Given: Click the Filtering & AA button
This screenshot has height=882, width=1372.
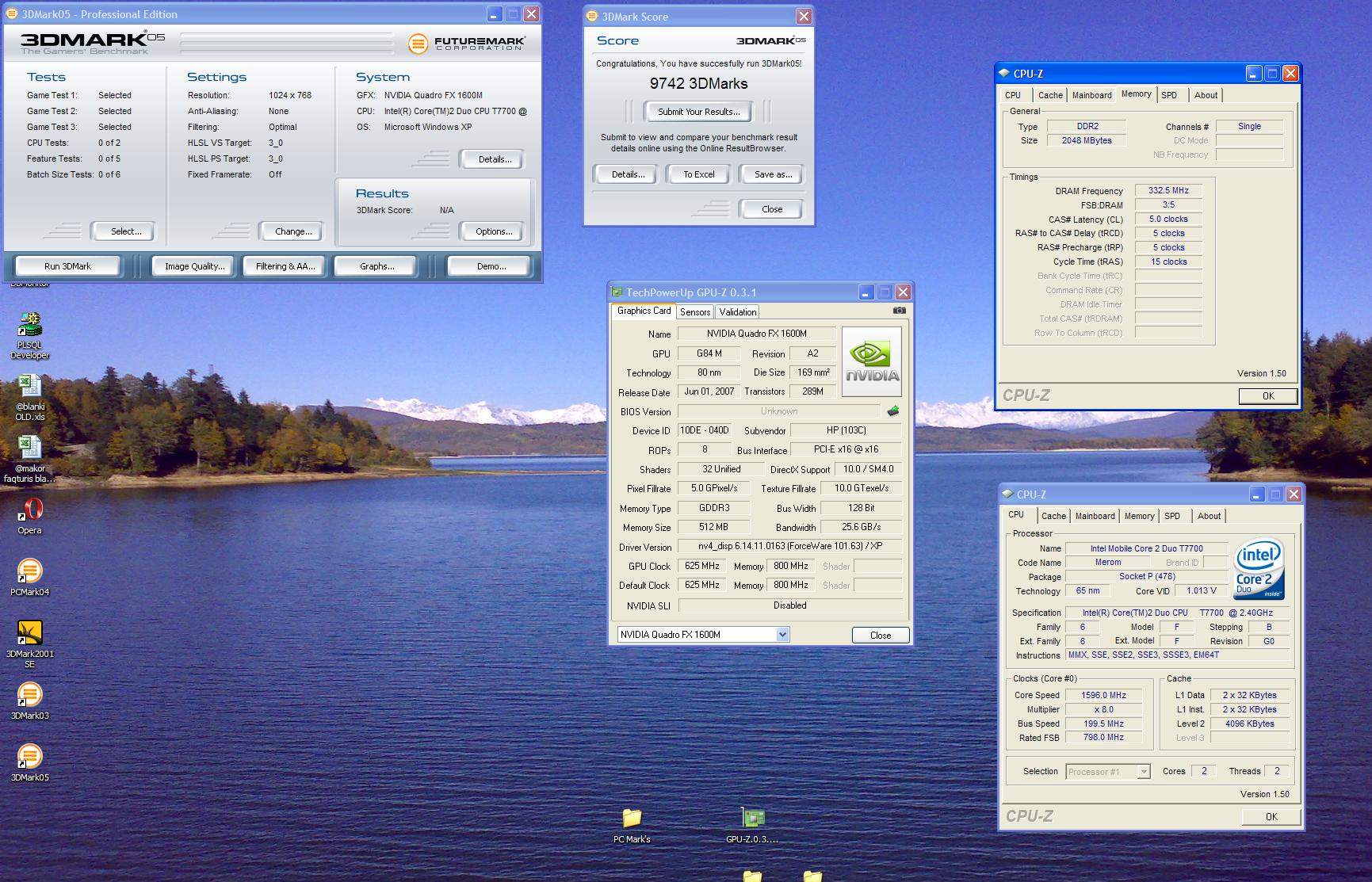Looking at the screenshot, I should point(285,266).
